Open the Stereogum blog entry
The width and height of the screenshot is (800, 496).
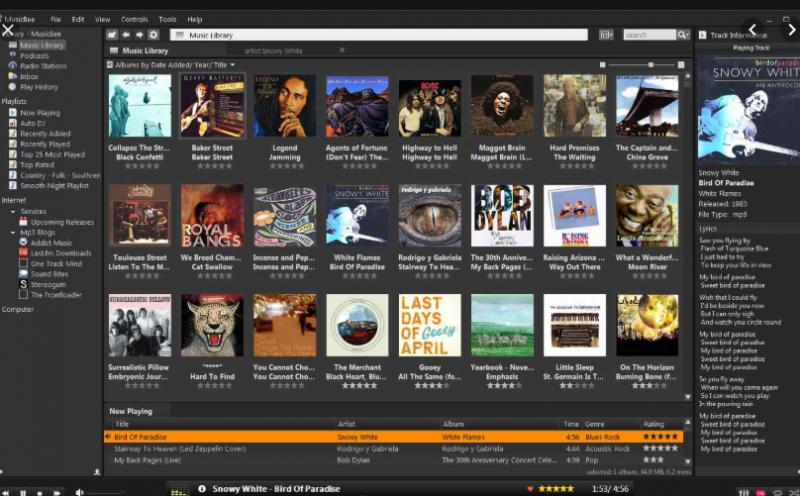[48, 284]
